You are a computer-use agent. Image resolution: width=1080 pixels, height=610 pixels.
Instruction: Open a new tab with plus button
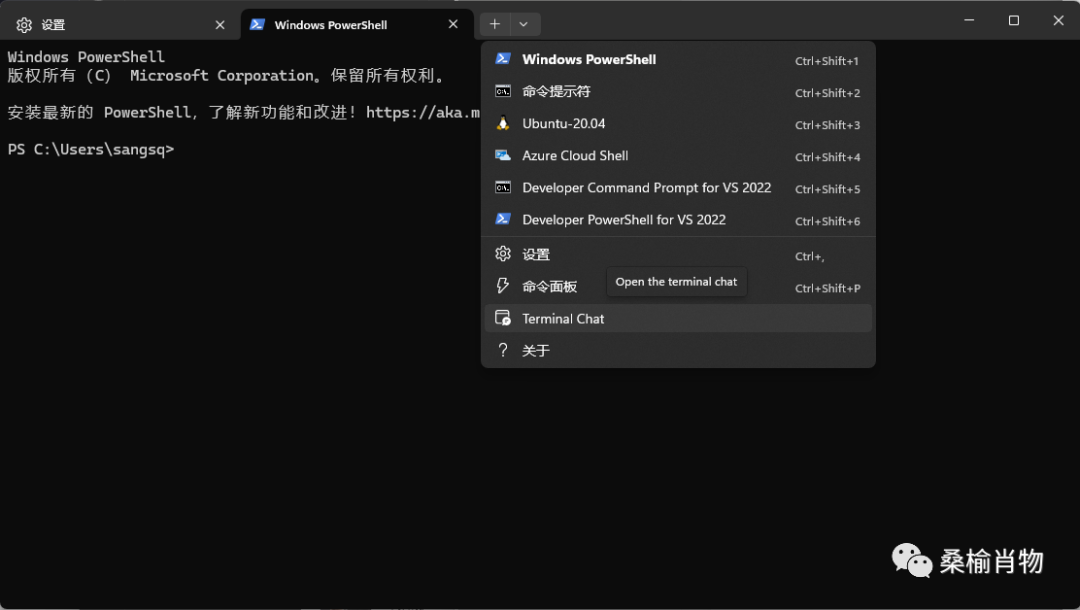coord(495,24)
